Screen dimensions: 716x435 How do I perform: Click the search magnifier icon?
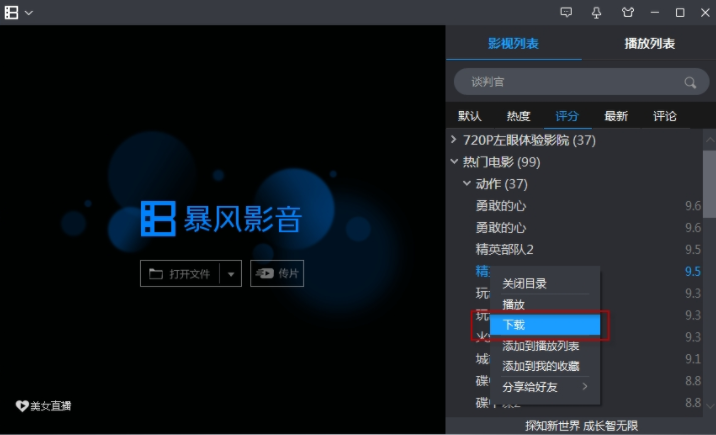click(x=690, y=82)
